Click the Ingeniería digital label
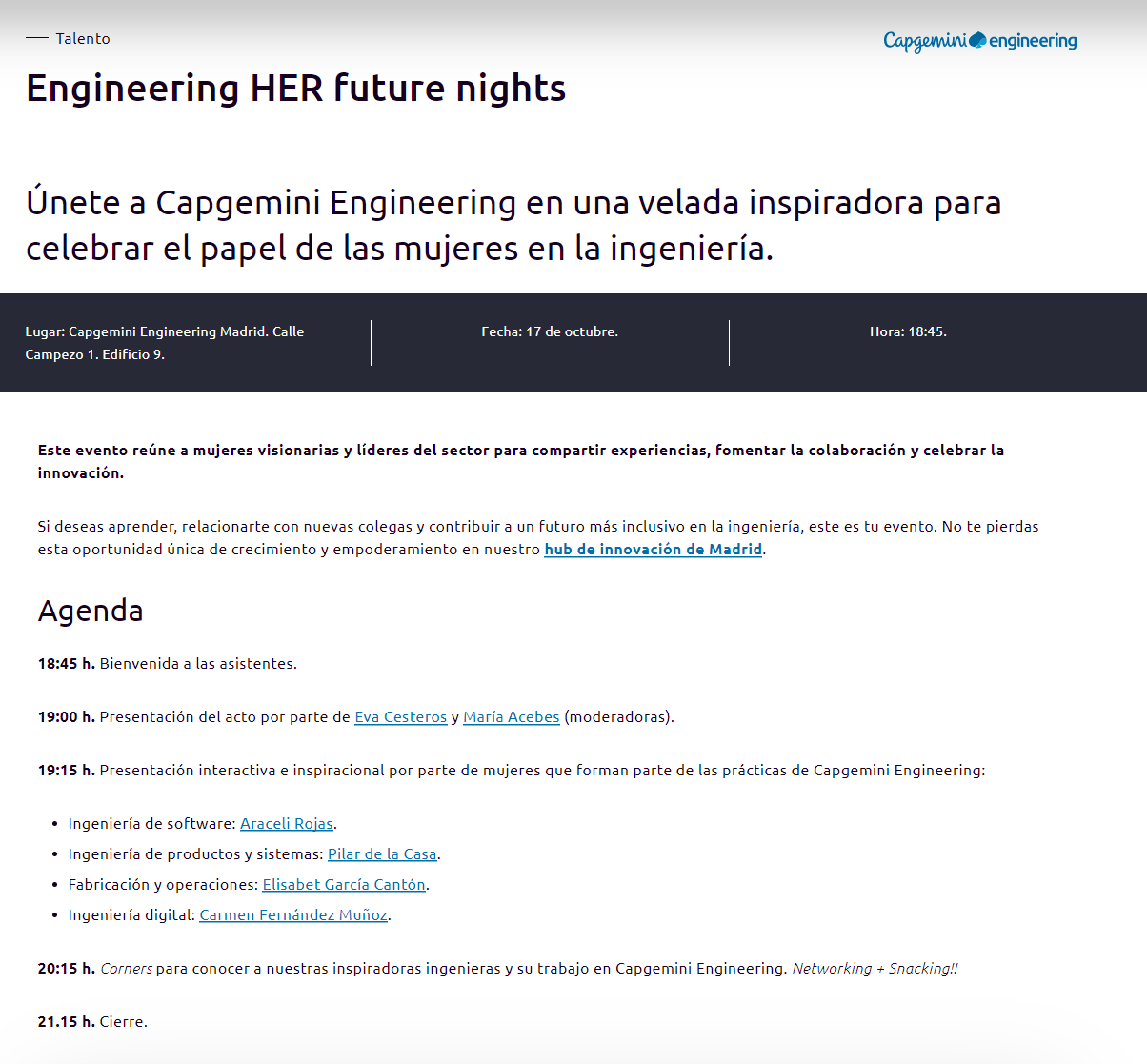 click(x=131, y=915)
